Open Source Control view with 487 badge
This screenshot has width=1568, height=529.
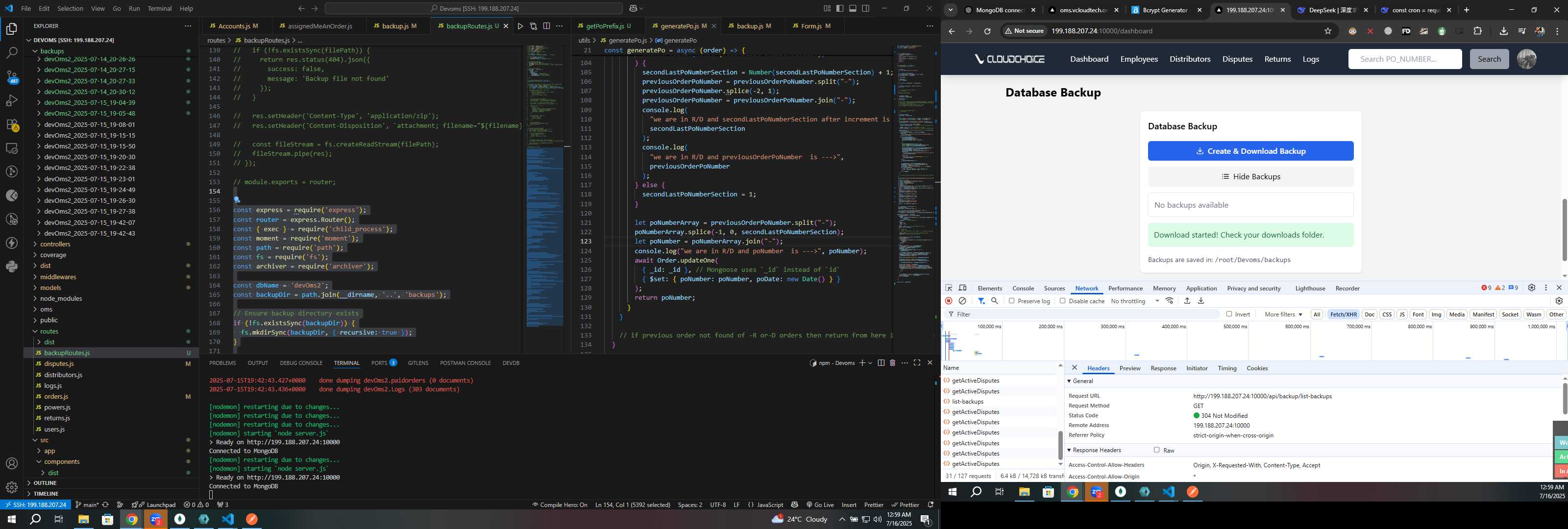(x=12, y=77)
